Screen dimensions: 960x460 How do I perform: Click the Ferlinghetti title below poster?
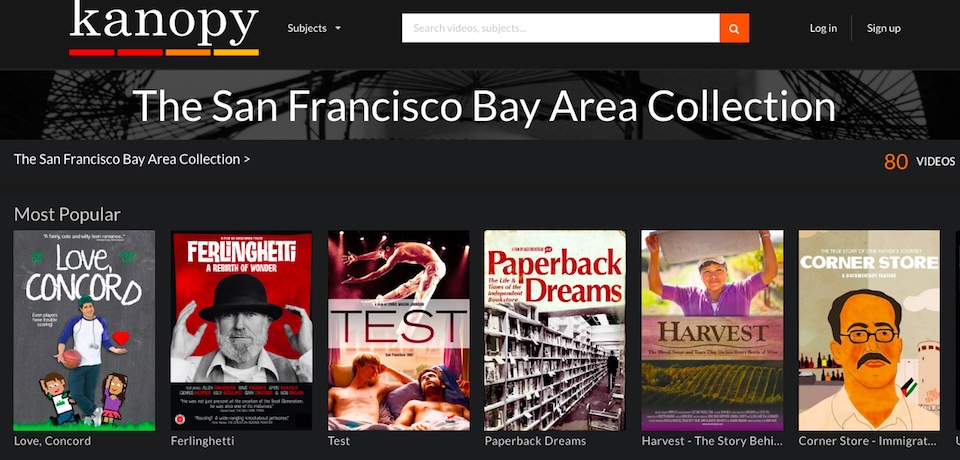point(203,441)
